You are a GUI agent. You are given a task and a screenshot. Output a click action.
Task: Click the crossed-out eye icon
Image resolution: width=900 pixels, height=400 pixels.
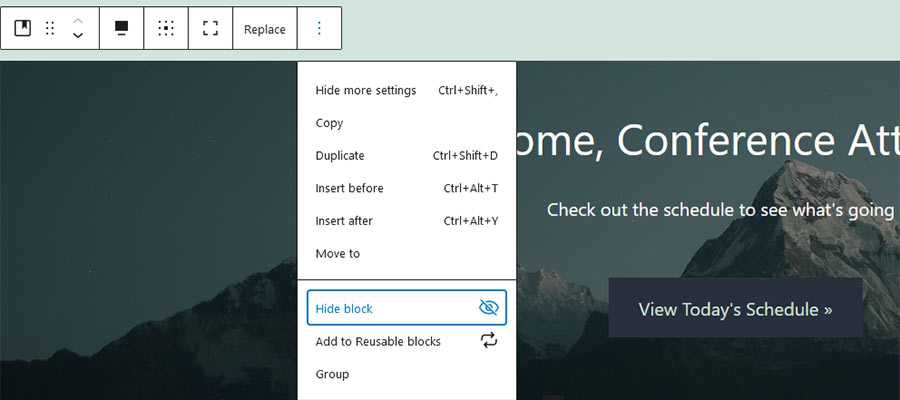coord(488,308)
